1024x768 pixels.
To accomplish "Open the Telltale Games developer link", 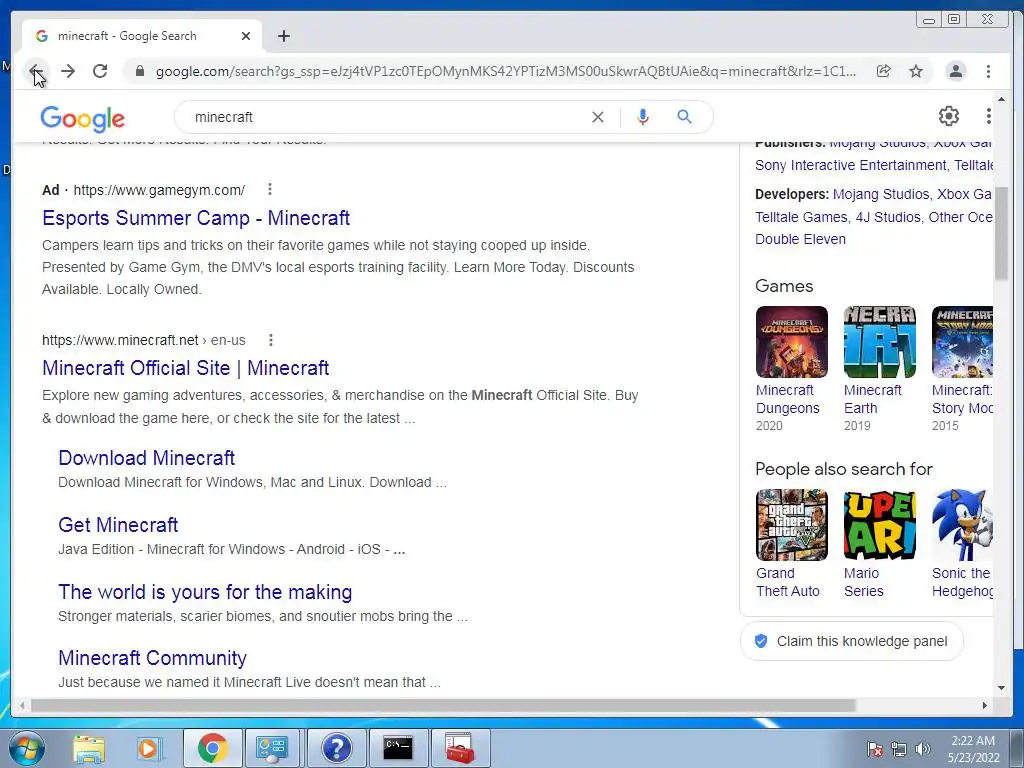I will click(801, 217).
